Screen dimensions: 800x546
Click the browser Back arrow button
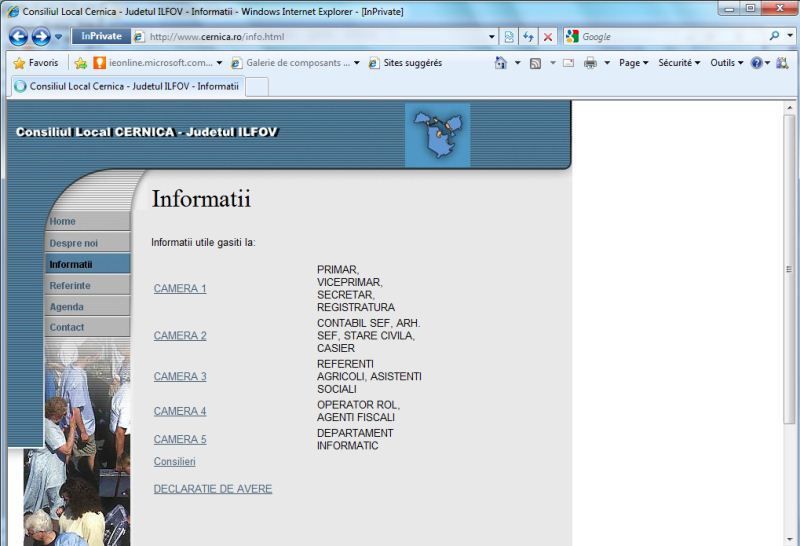pos(18,37)
